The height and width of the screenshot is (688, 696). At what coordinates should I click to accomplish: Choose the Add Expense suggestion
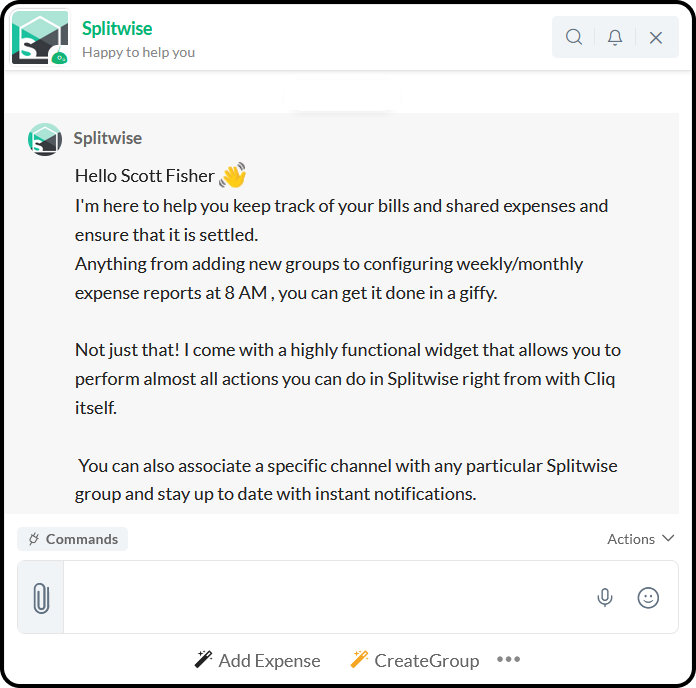(257, 660)
